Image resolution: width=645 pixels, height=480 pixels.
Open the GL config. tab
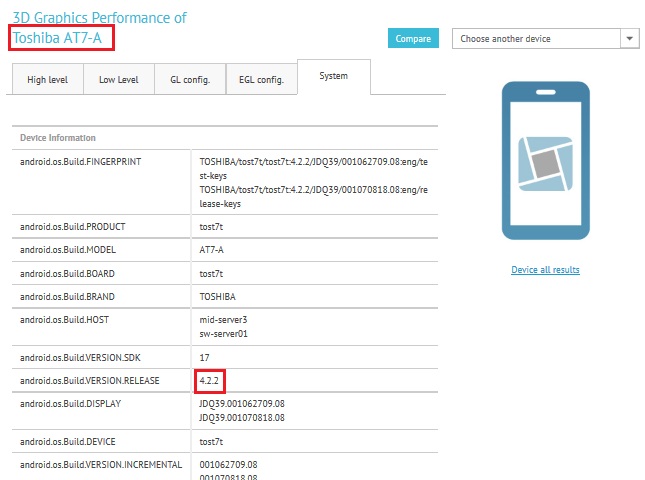tap(190, 79)
